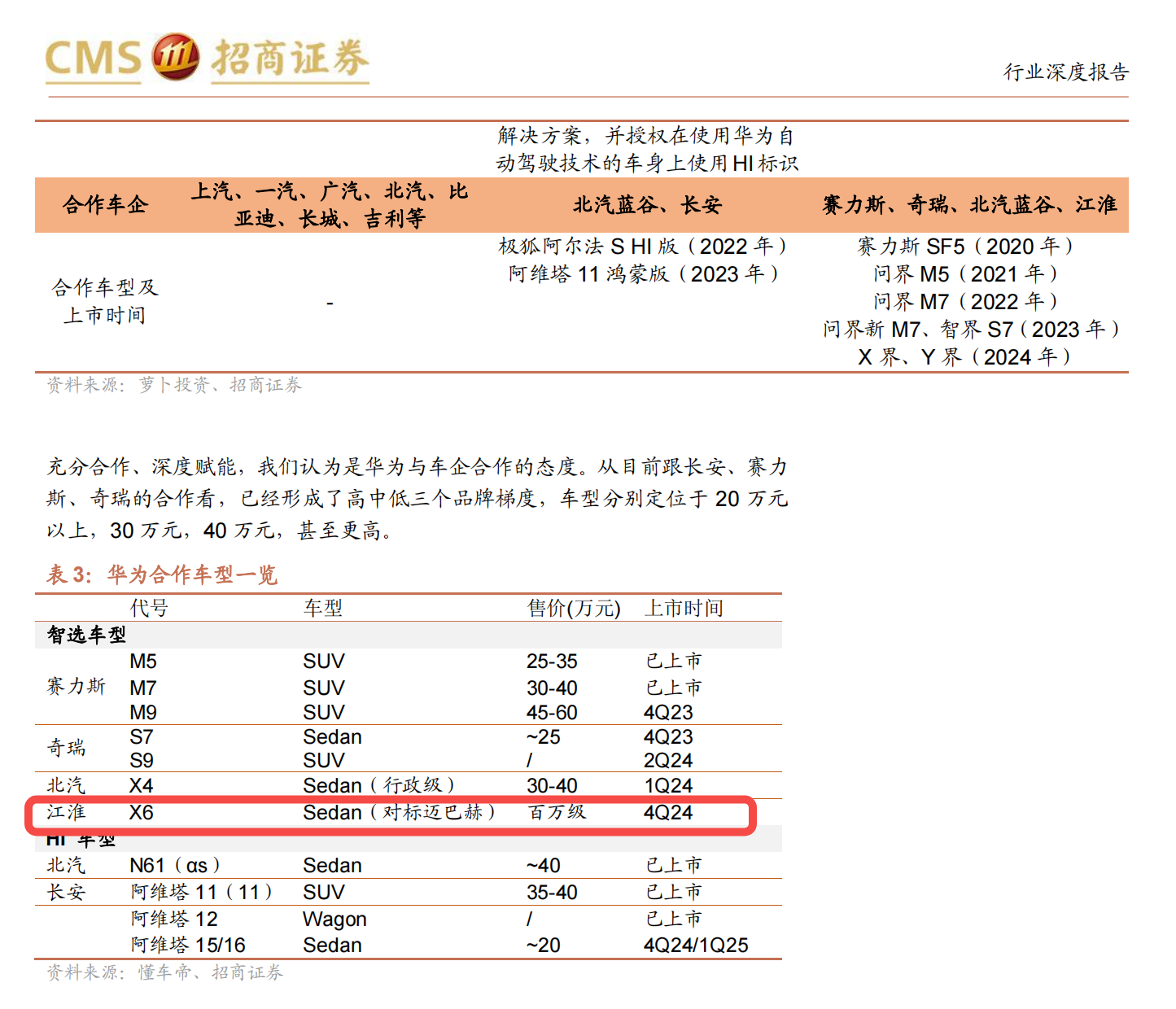Click the "行业深度报告" header text
This screenshot has width=1176, height=1009.
tap(1066, 72)
